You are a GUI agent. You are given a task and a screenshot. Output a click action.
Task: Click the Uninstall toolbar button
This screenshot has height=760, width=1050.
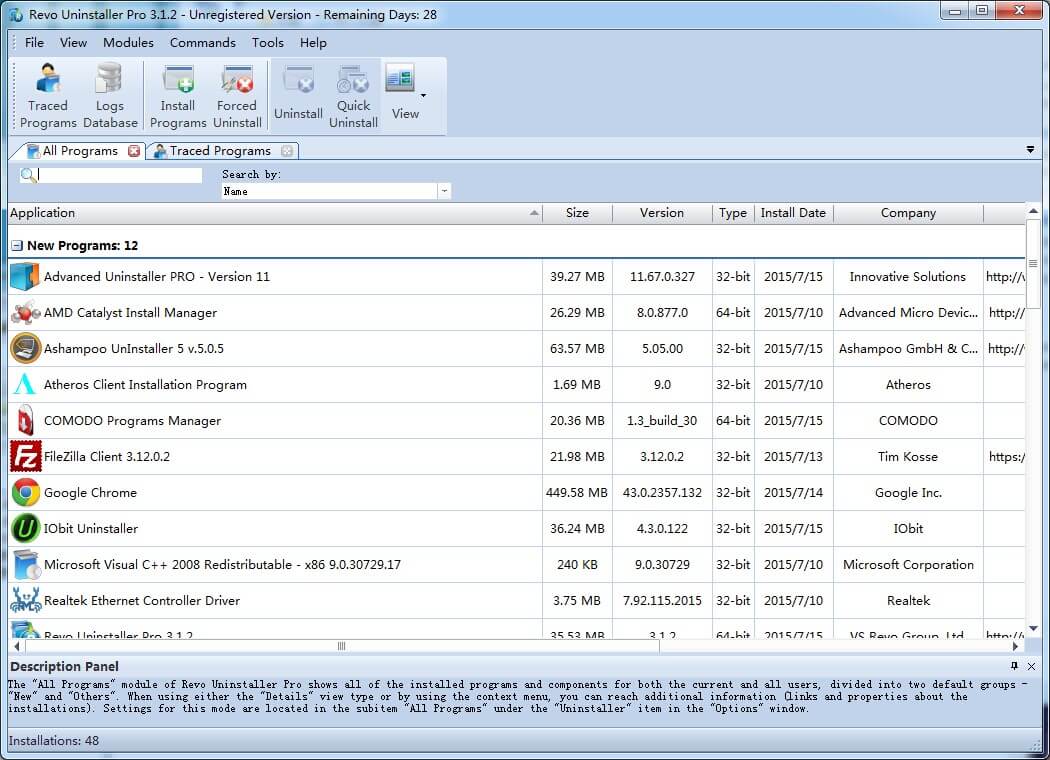click(x=298, y=94)
